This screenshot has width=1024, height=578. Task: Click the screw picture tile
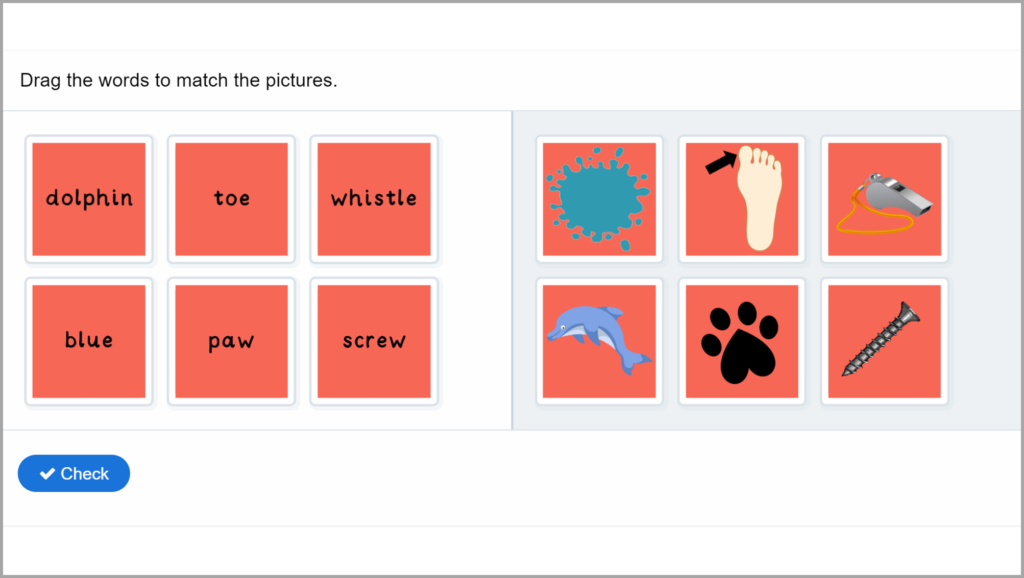click(x=884, y=341)
